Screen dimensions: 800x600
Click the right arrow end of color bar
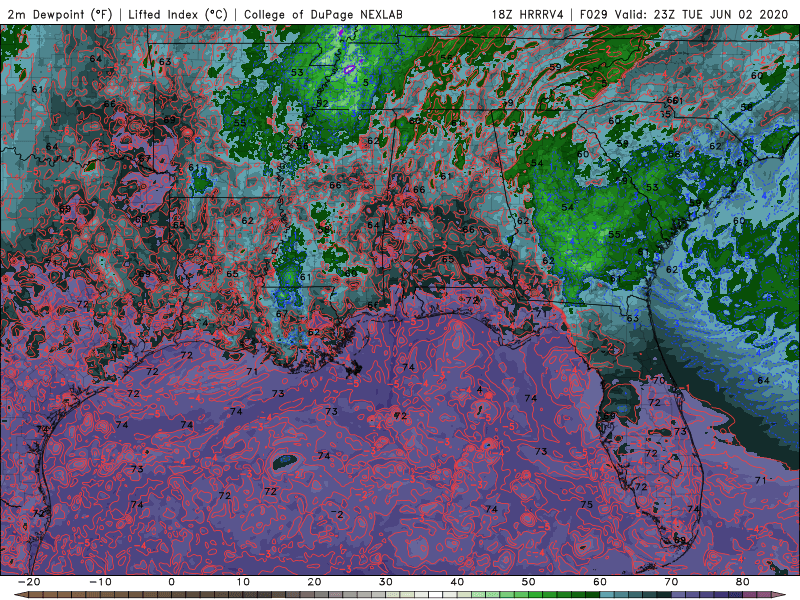pos(781,595)
